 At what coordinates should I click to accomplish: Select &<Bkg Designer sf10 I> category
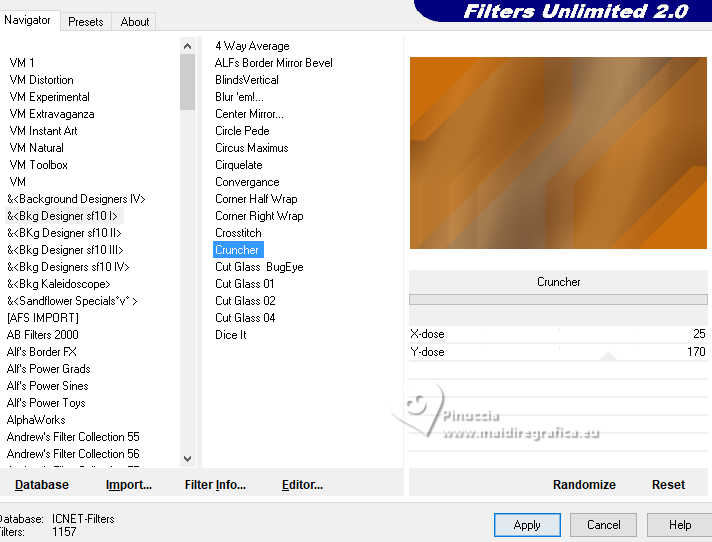pos(62,216)
